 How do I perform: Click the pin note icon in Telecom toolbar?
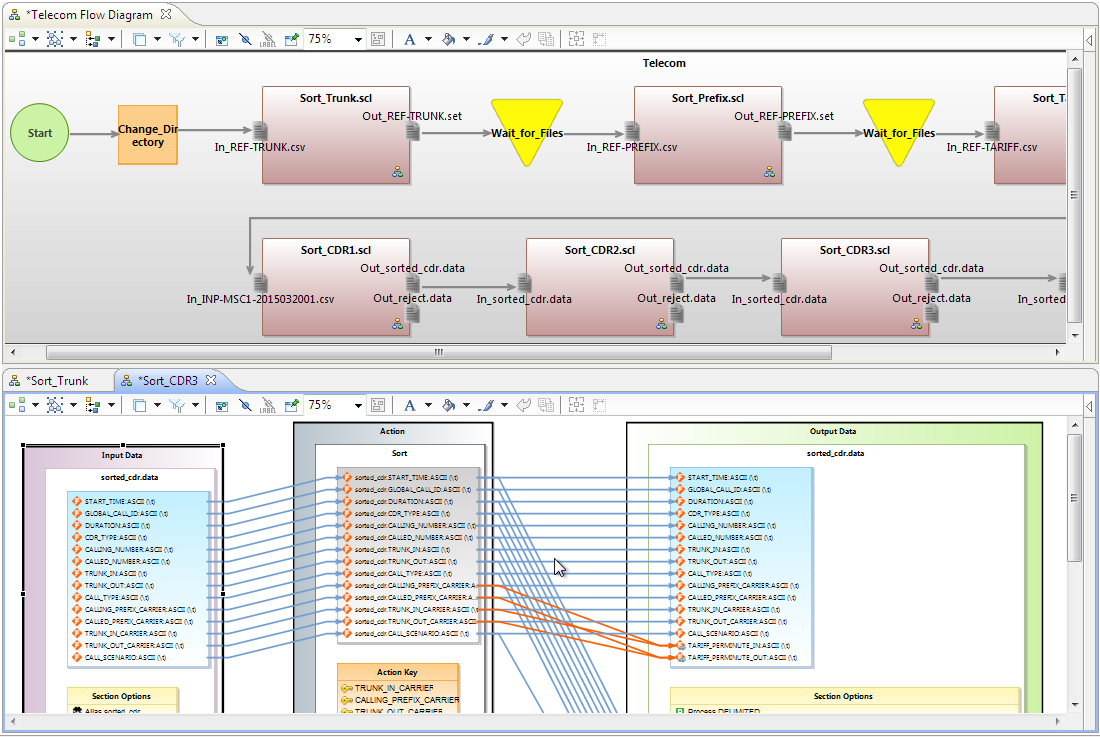(292, 39)
